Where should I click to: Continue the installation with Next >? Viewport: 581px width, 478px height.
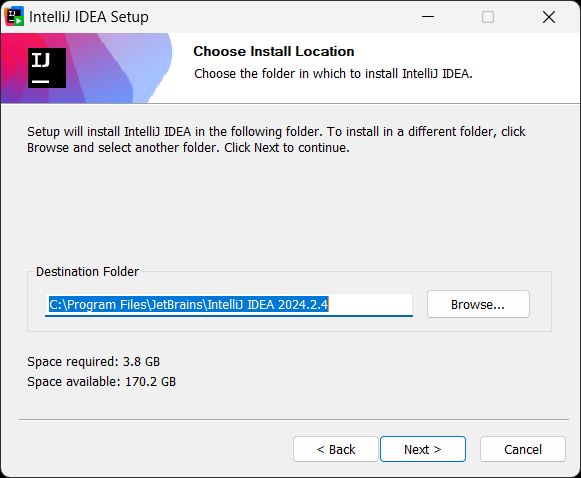pos(423,449)
